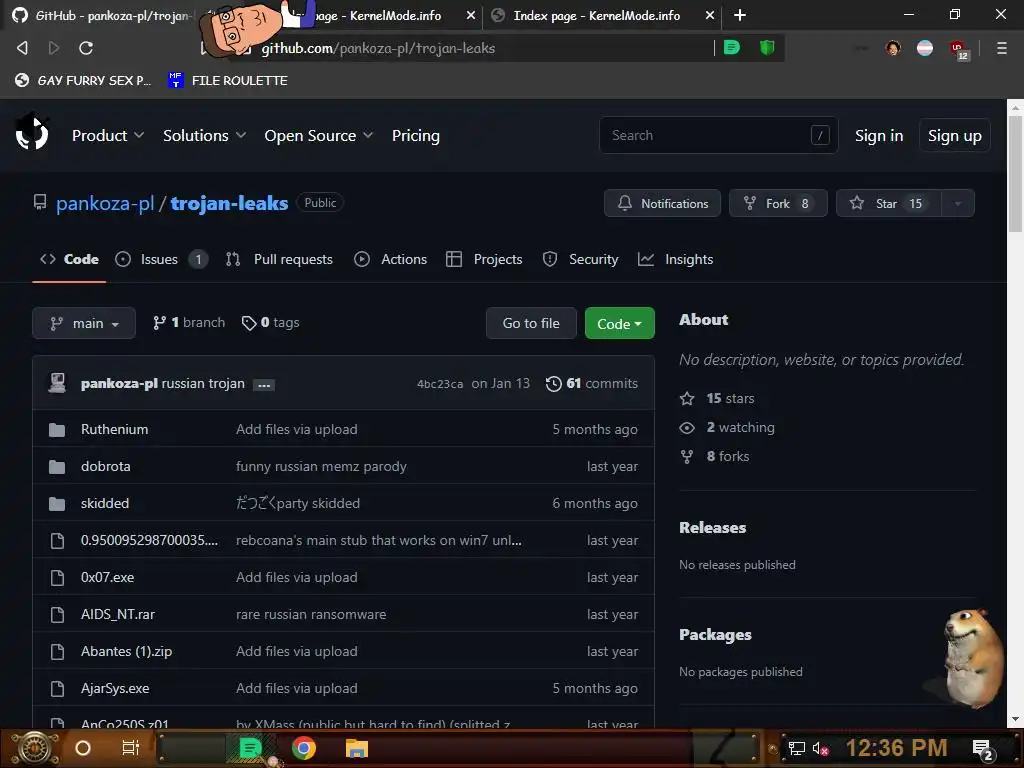
Task: Open the 61 commits history link
Action: tap(592, 383)
